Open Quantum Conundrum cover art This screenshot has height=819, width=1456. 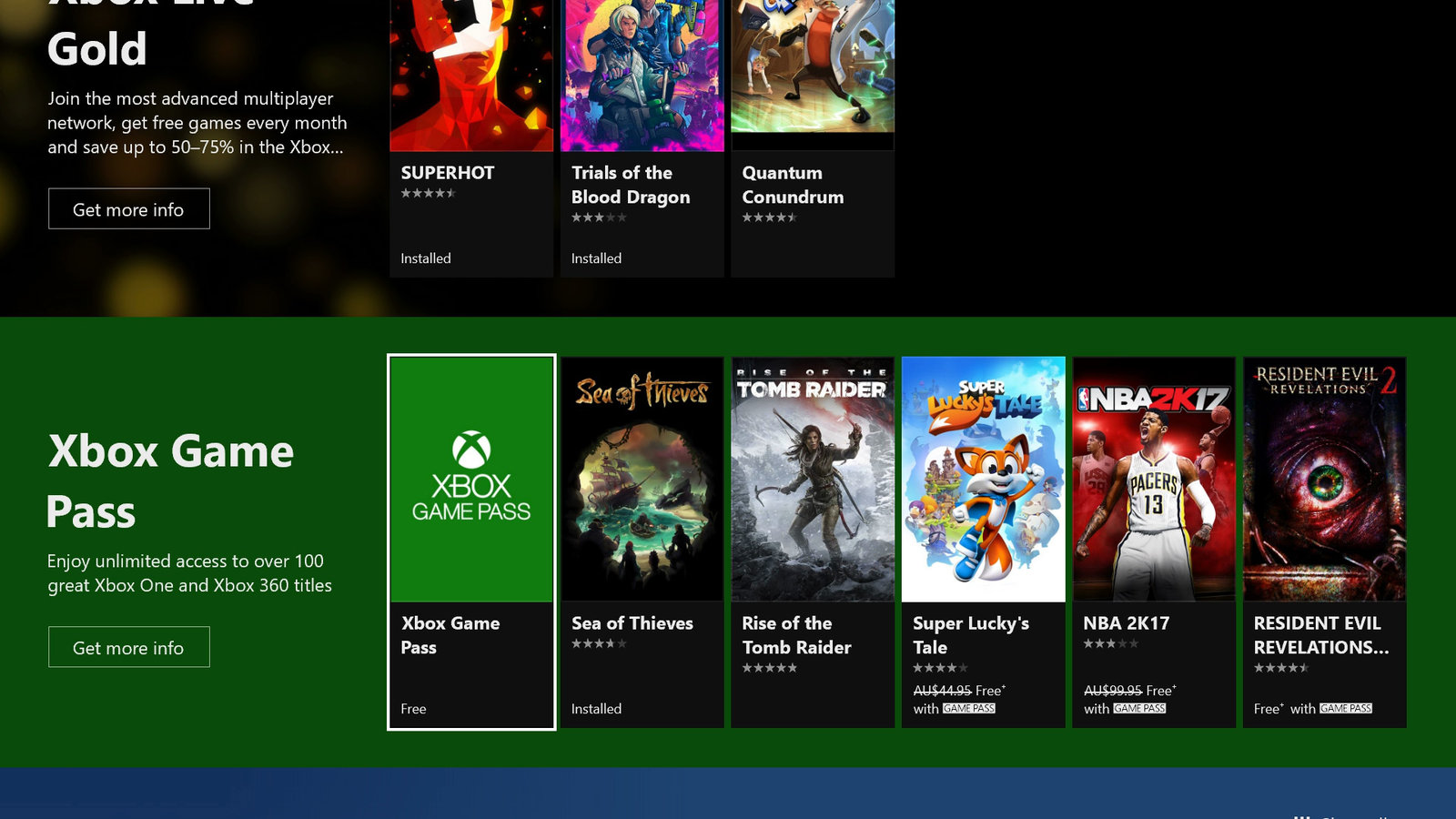(813, 66)
